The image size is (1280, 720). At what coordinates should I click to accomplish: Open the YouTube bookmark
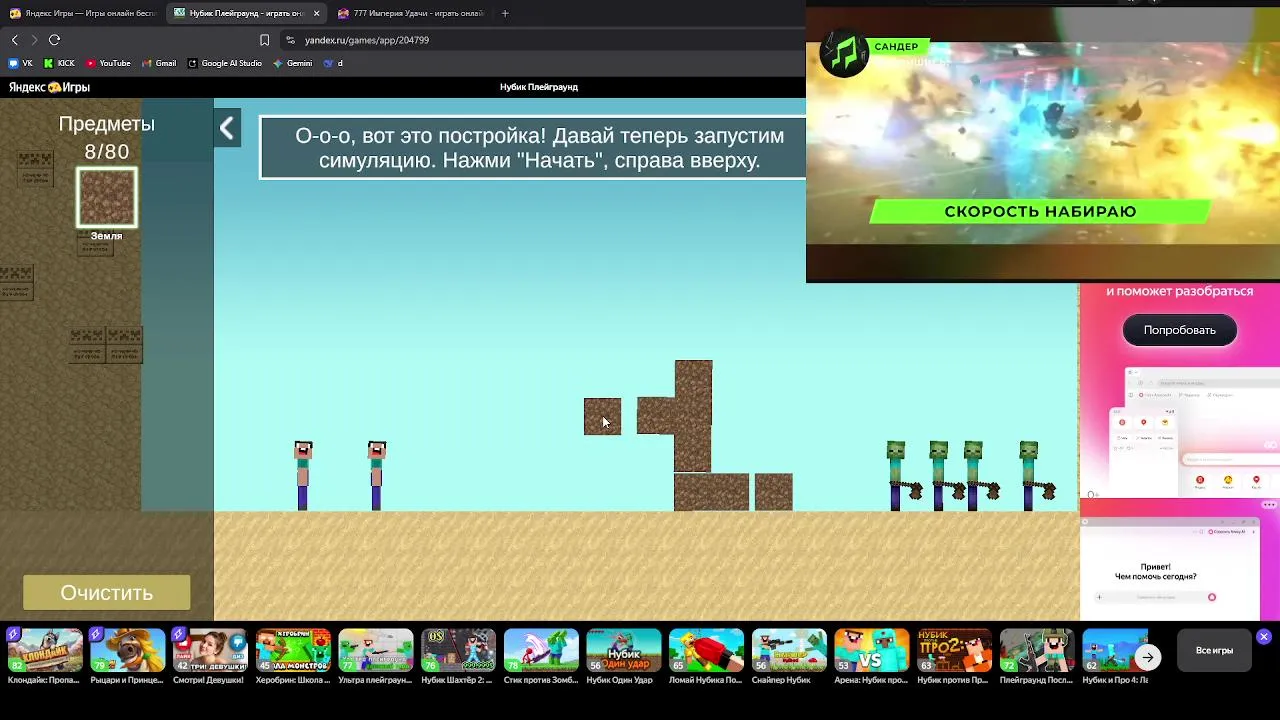click(x=108, y=63)
